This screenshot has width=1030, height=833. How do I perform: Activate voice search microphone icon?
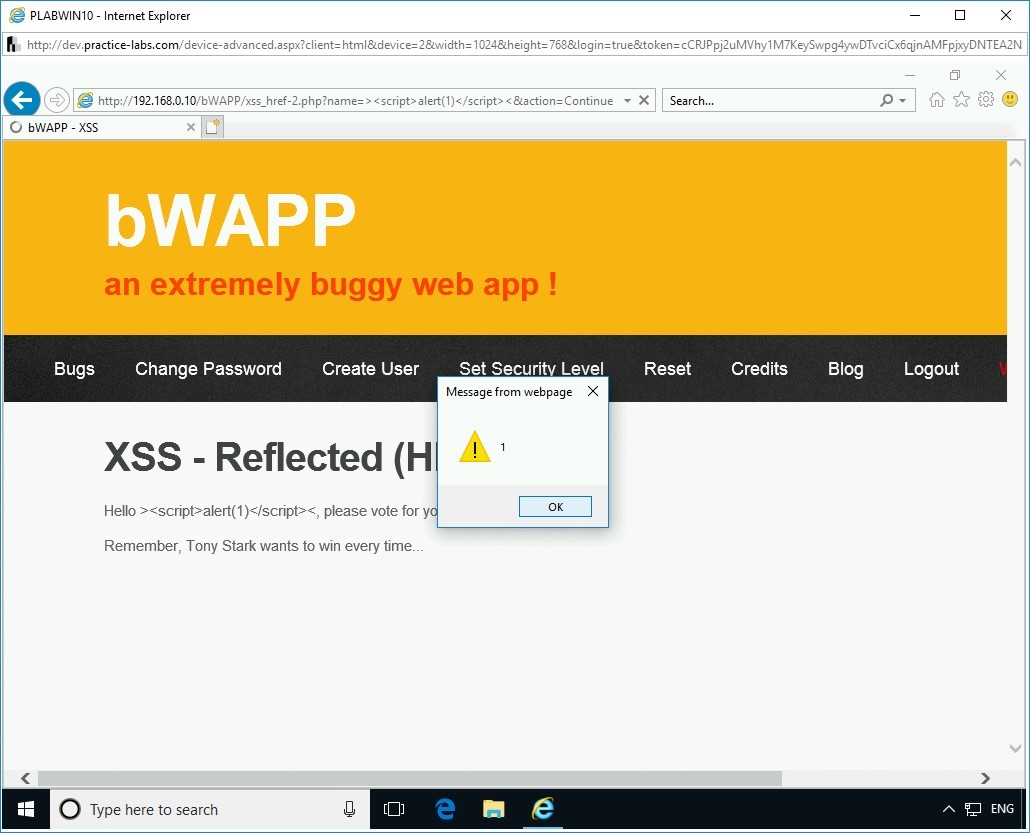349,809
